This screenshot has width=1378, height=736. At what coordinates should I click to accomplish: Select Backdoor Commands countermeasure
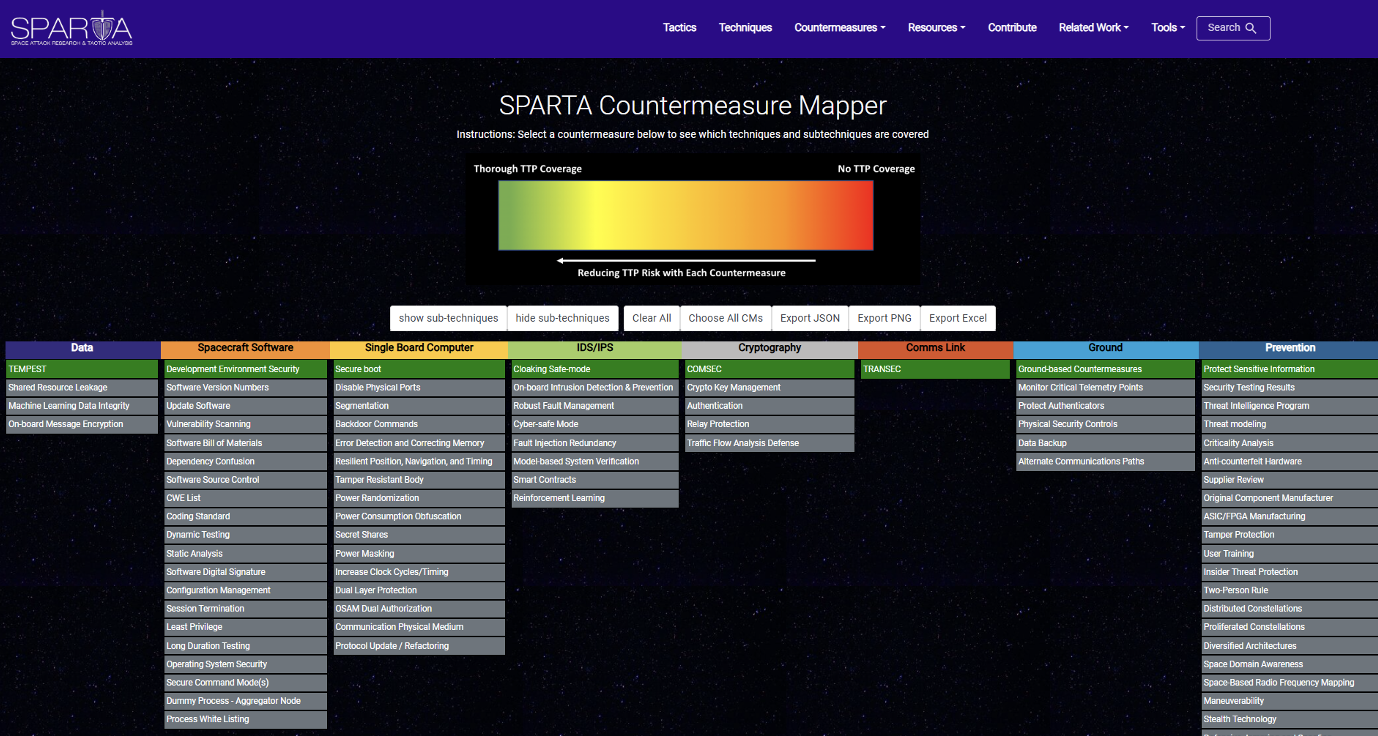(419, 424)
